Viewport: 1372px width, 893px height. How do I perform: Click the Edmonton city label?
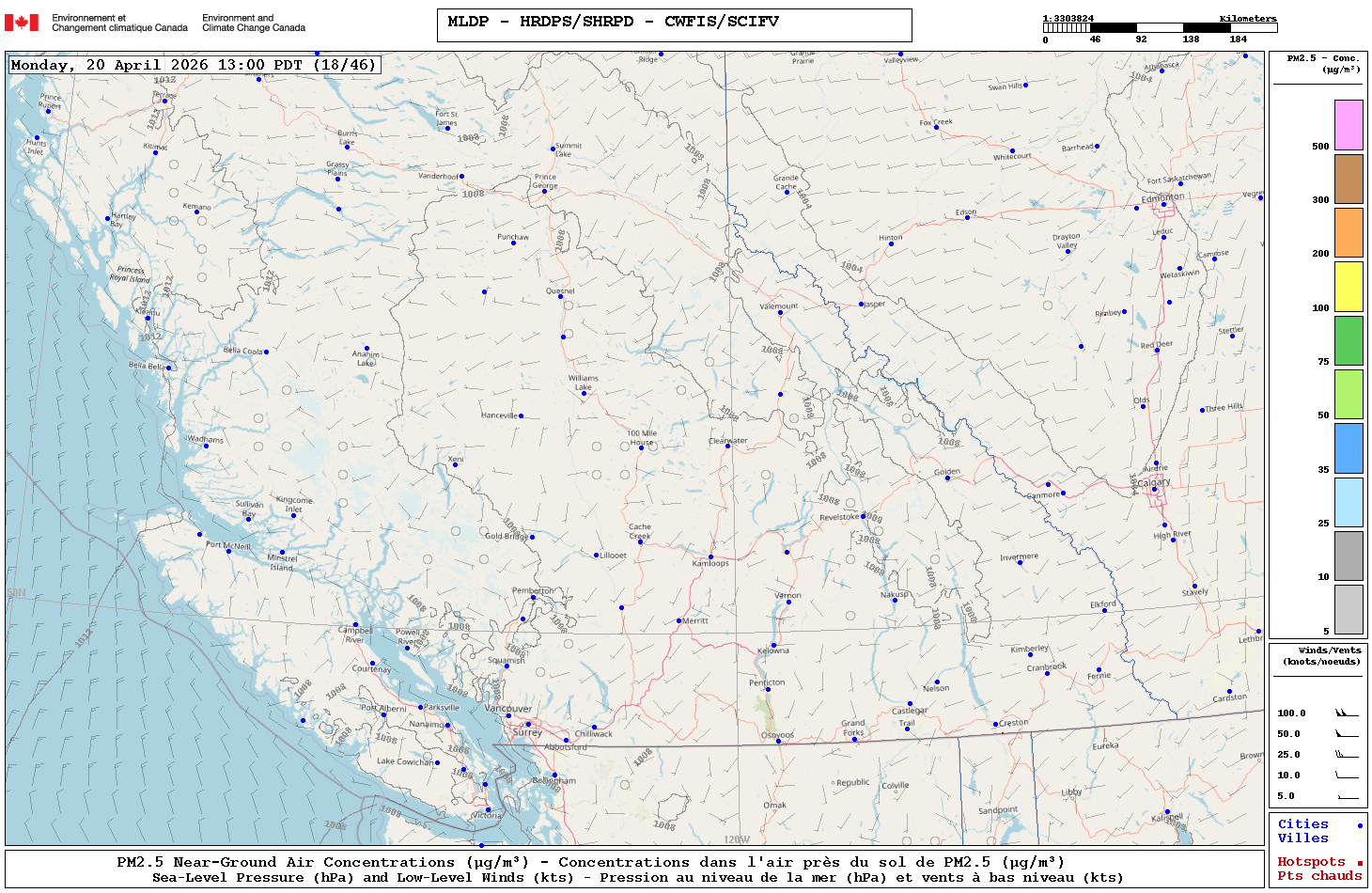tap(1162, 197)
